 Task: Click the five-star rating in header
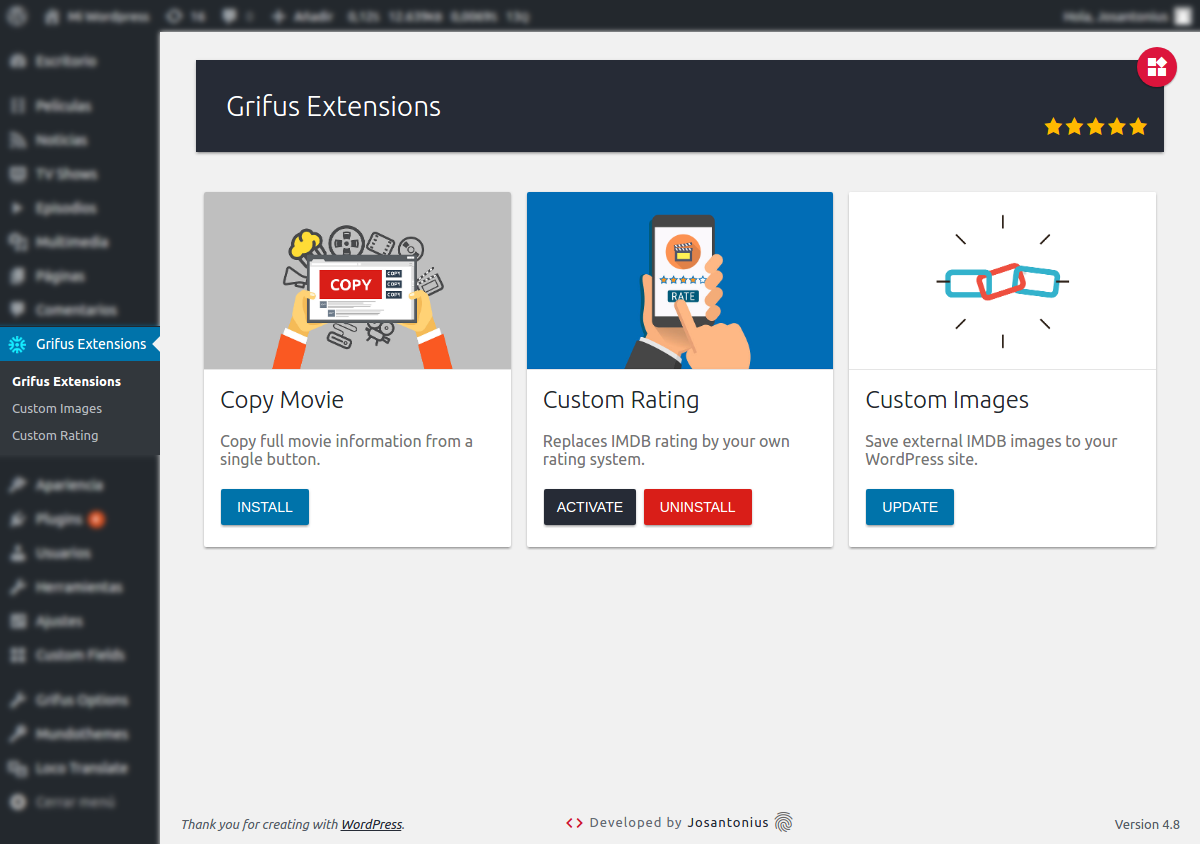point(1096,127)
